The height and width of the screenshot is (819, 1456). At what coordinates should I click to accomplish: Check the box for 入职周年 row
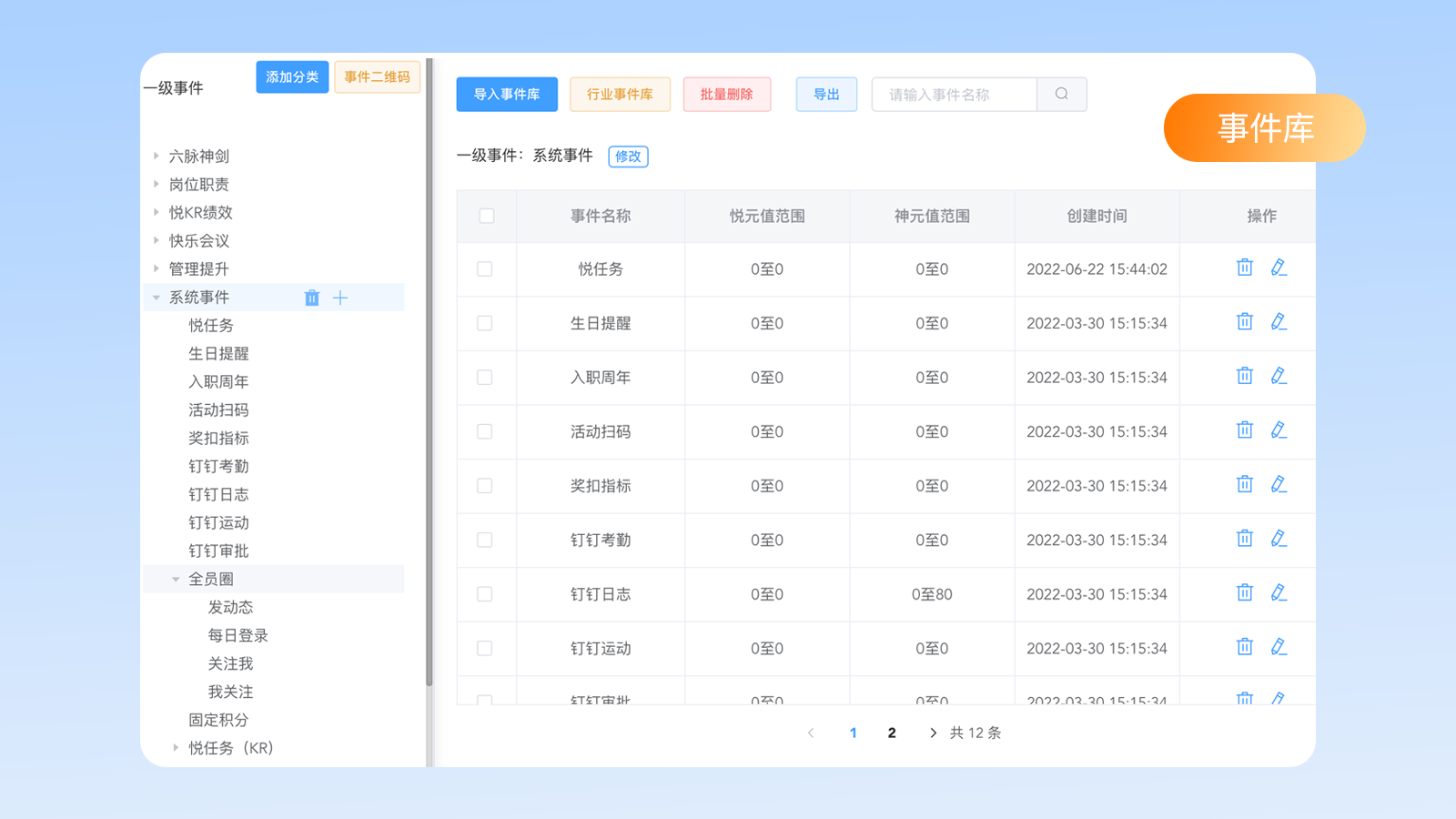(x=485, y=378)
